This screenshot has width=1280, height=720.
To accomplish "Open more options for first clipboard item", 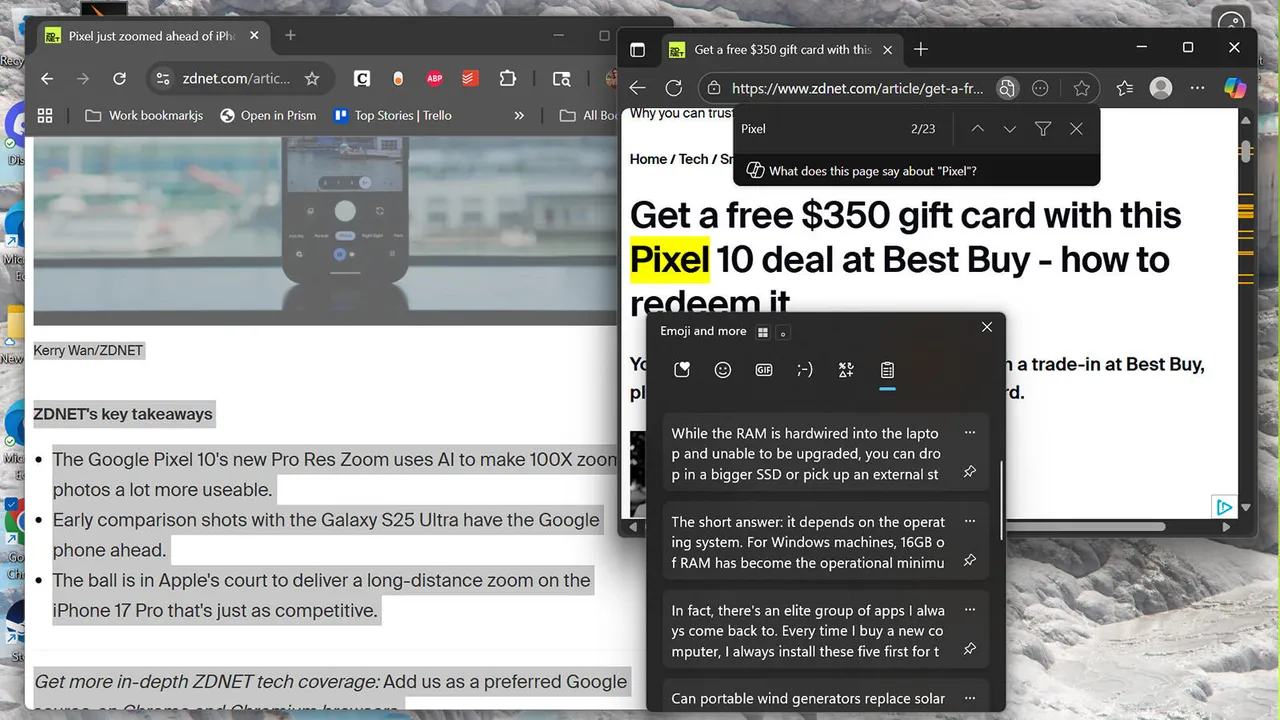I will pyautogui.click(x=969, y=433).
